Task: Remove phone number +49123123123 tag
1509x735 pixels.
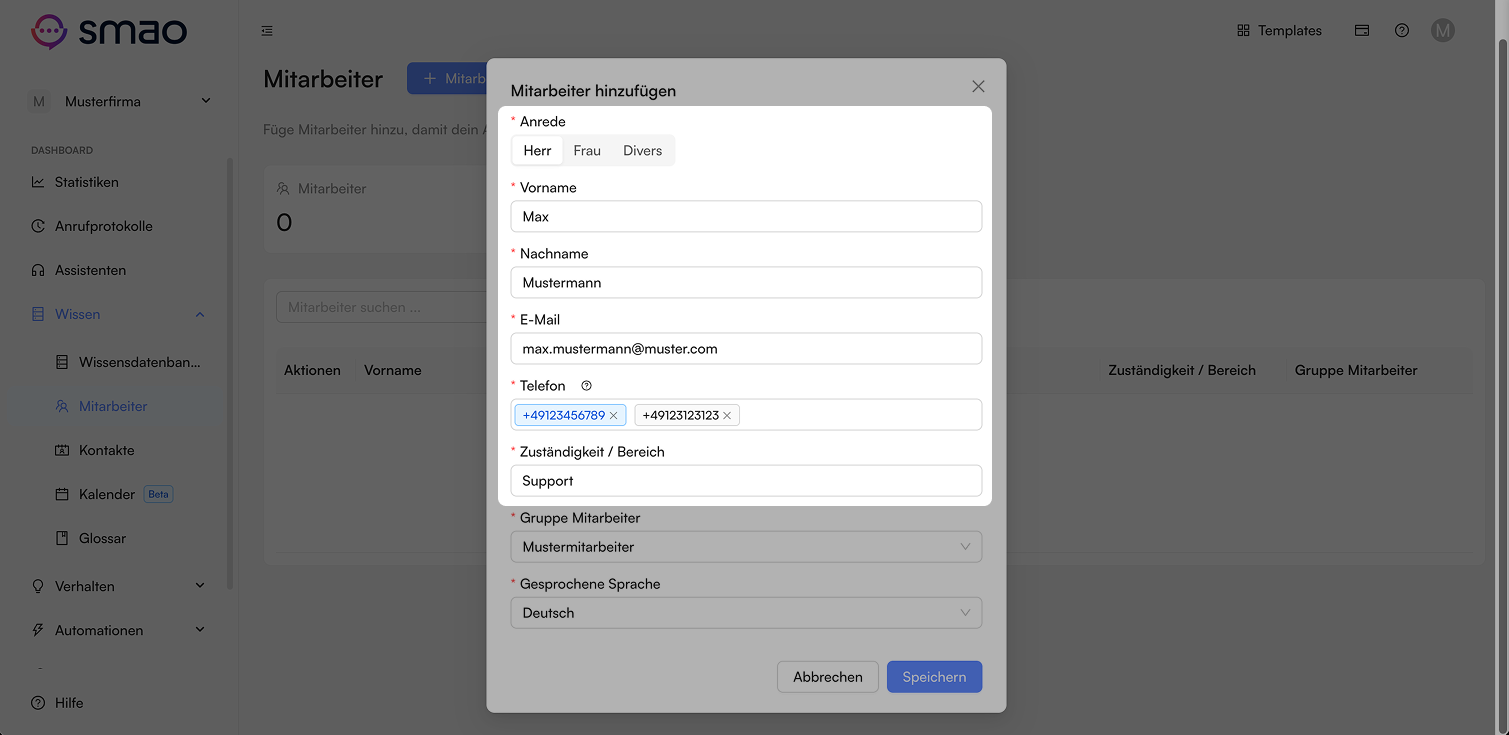Action: click(x=727, y=415)
